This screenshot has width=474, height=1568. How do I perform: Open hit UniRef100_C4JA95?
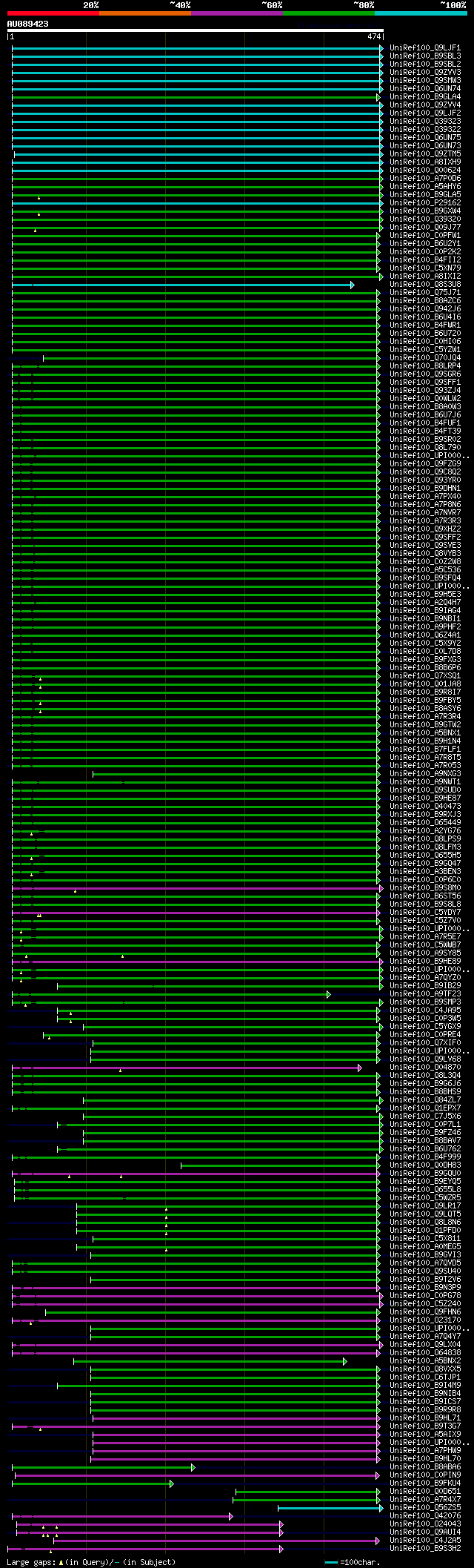pos(425,1010)
